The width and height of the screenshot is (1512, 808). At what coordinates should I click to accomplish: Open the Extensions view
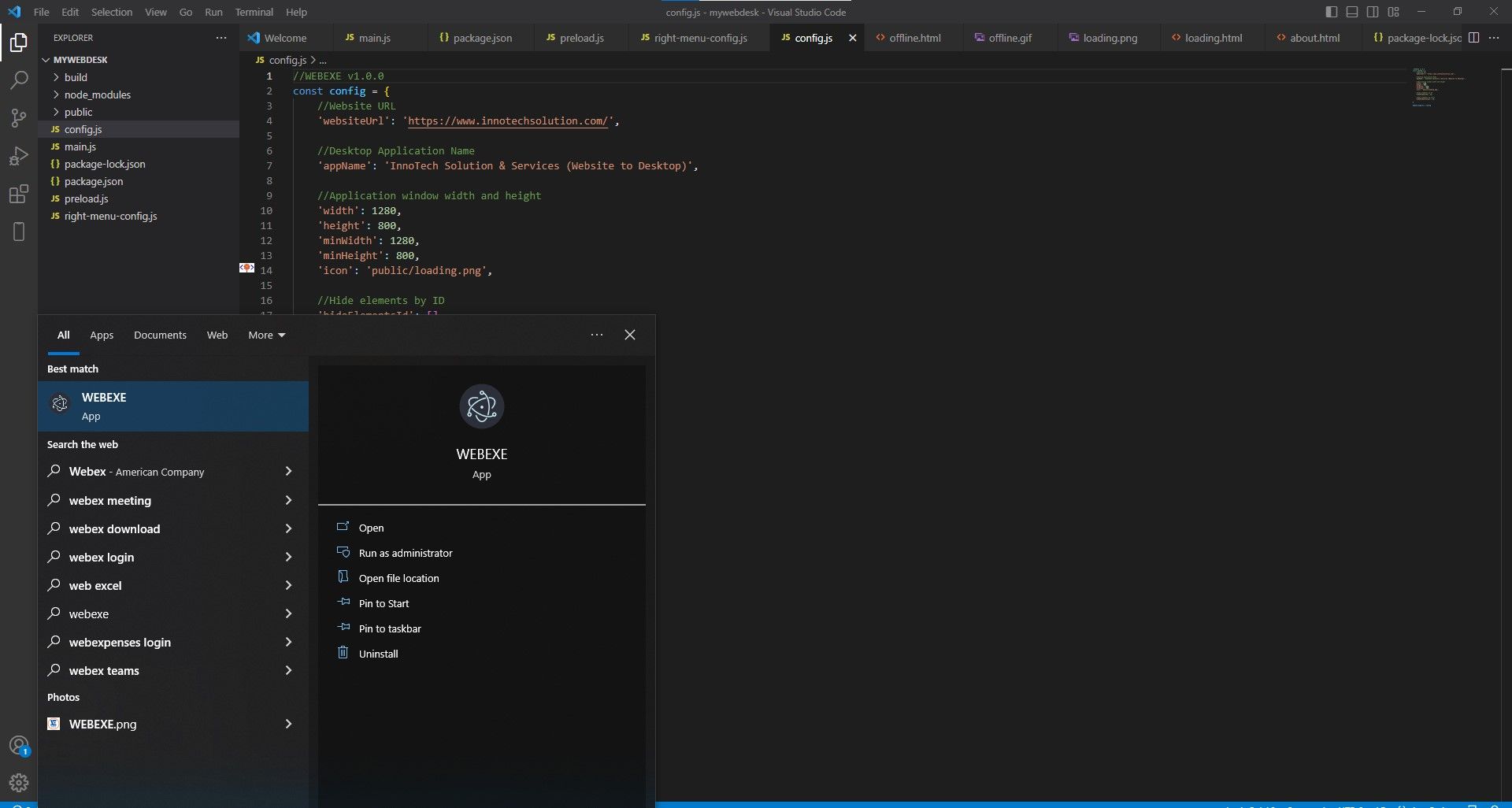[19, 194]
